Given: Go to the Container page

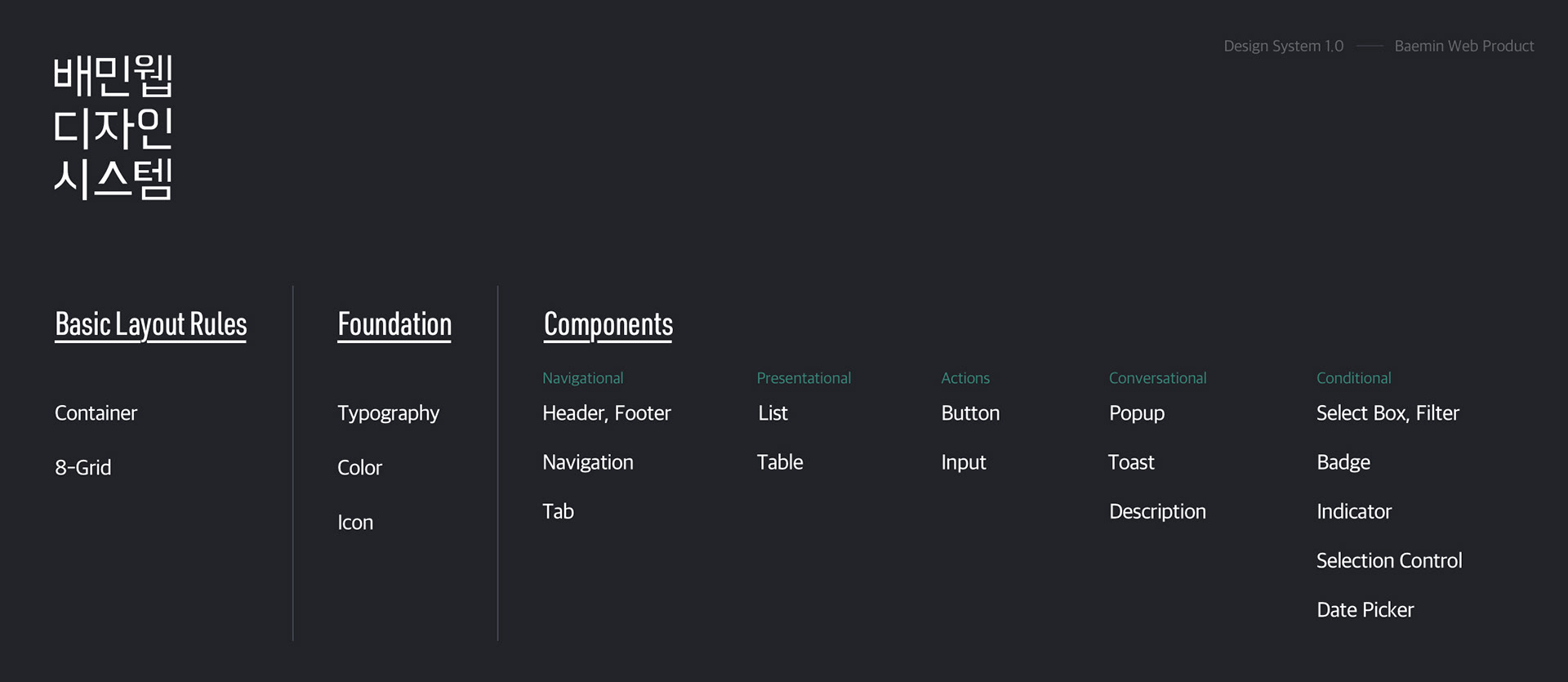Looking at the screenshot, I should point(96,413).
